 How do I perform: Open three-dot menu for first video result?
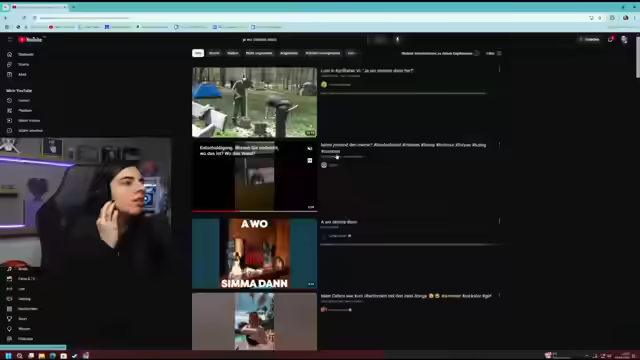tap(499, 69)
